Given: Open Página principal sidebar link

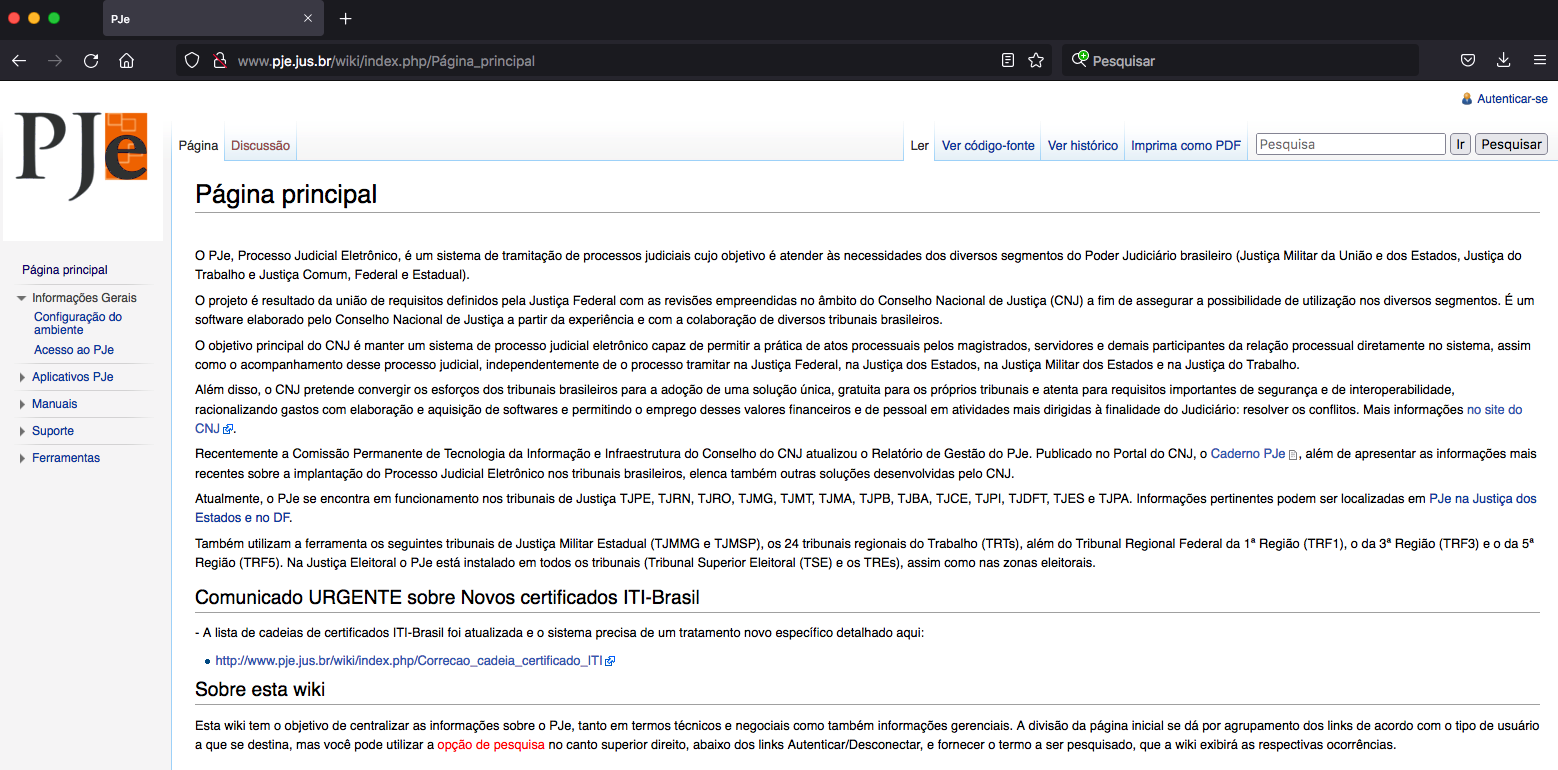Looking at the screenshot, I should click(65, 270).
